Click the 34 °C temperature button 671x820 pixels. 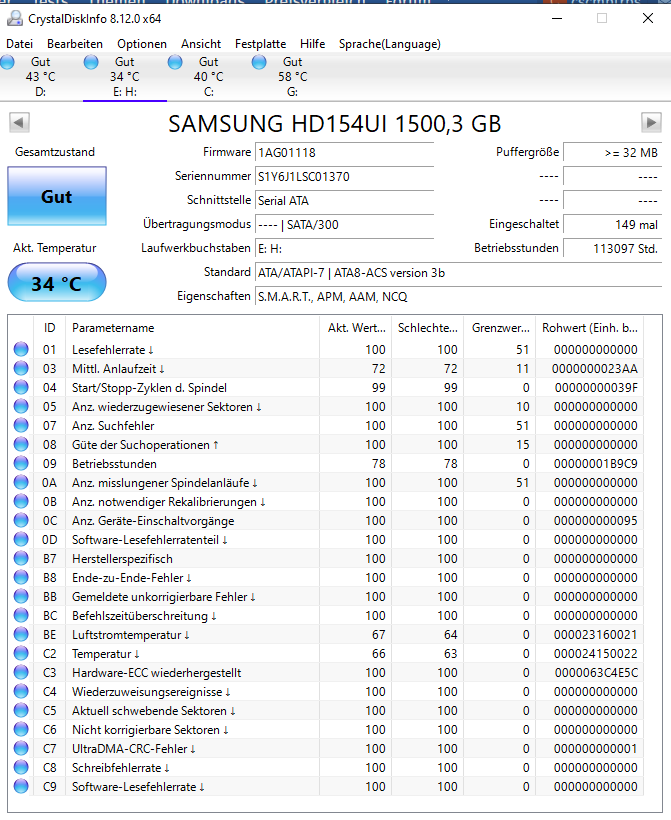[x=57, y=282]
